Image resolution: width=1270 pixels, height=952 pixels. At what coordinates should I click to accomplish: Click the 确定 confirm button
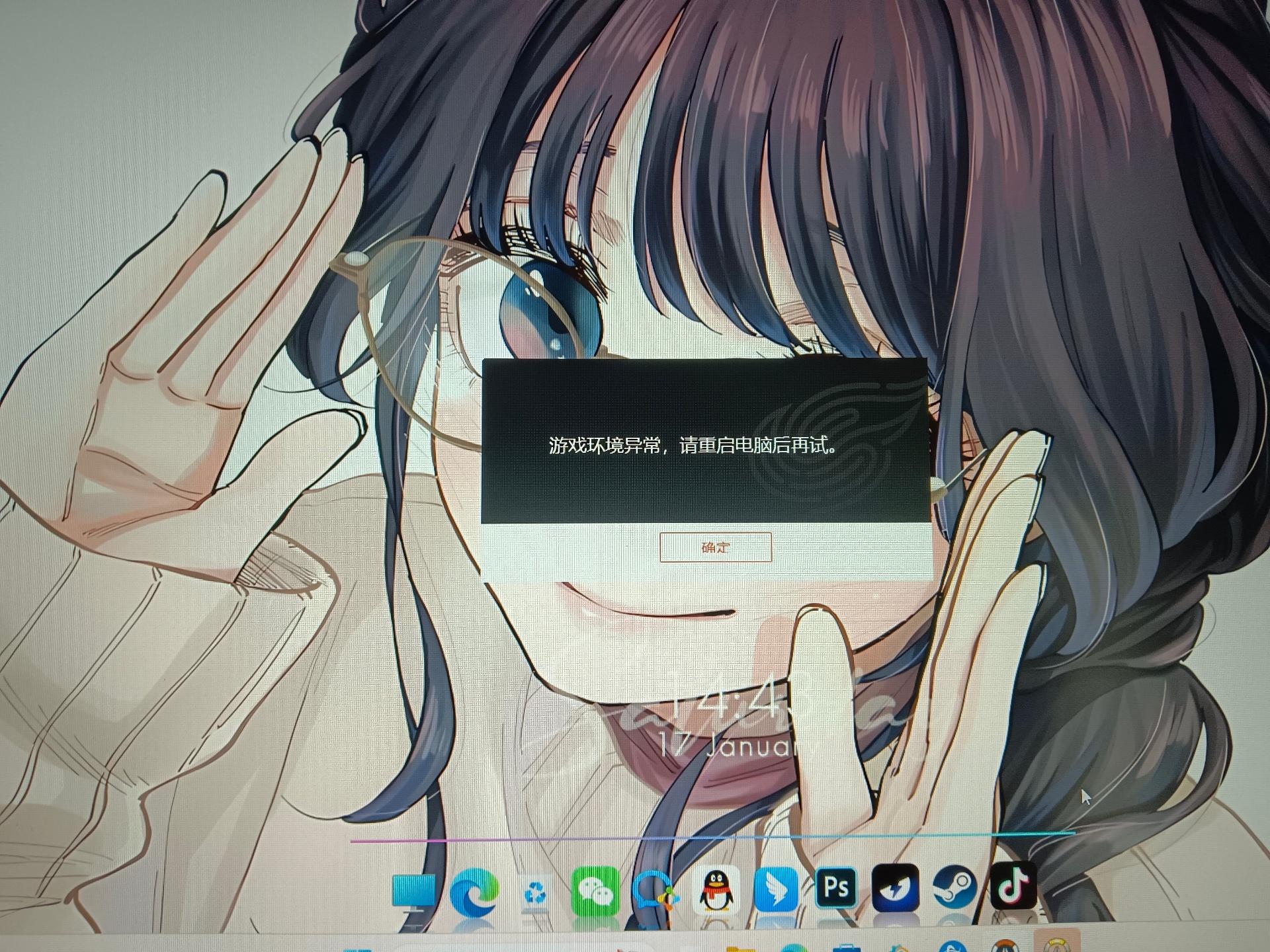tap(715, 547)
